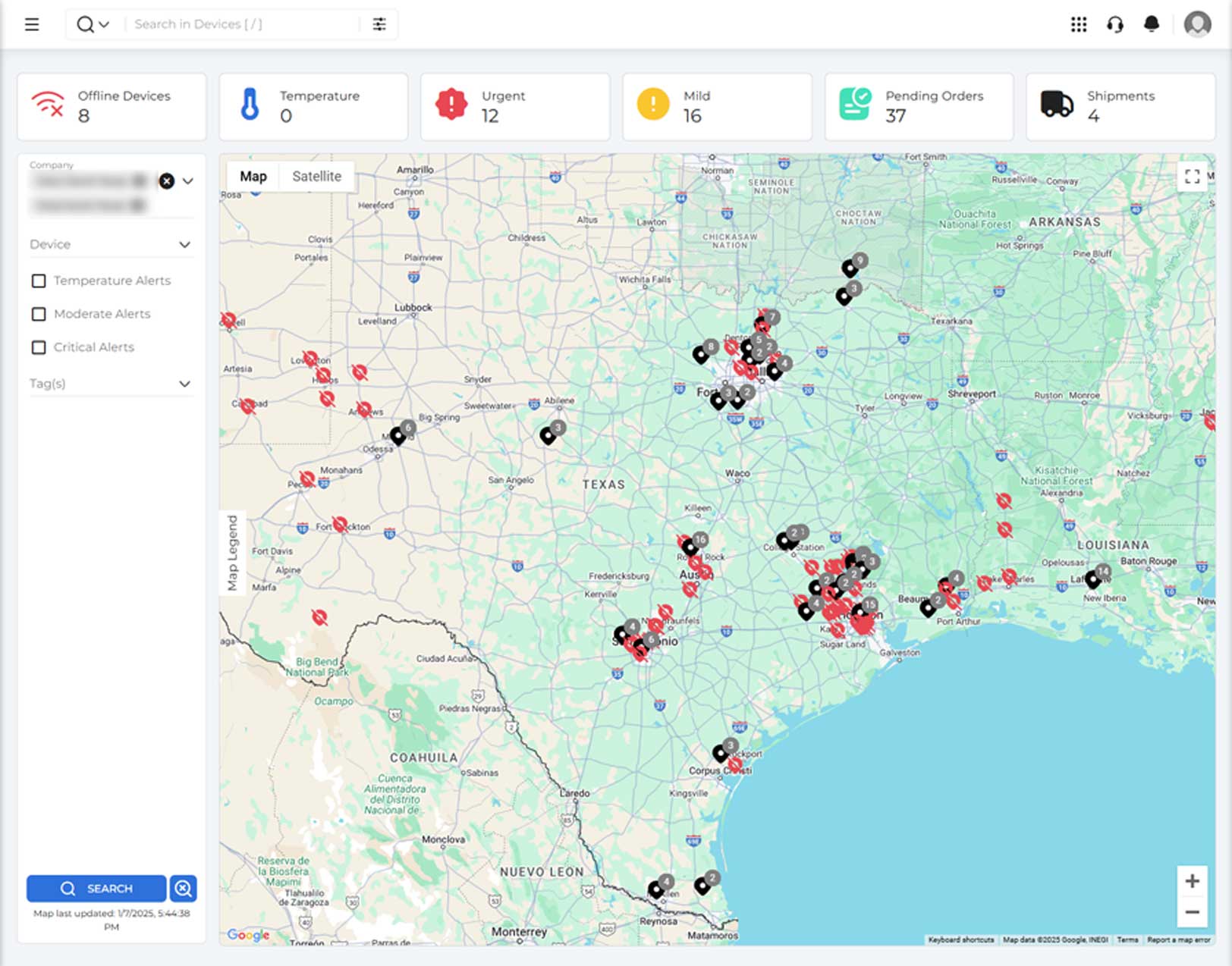Open the map Terms link

point(1127,939)
